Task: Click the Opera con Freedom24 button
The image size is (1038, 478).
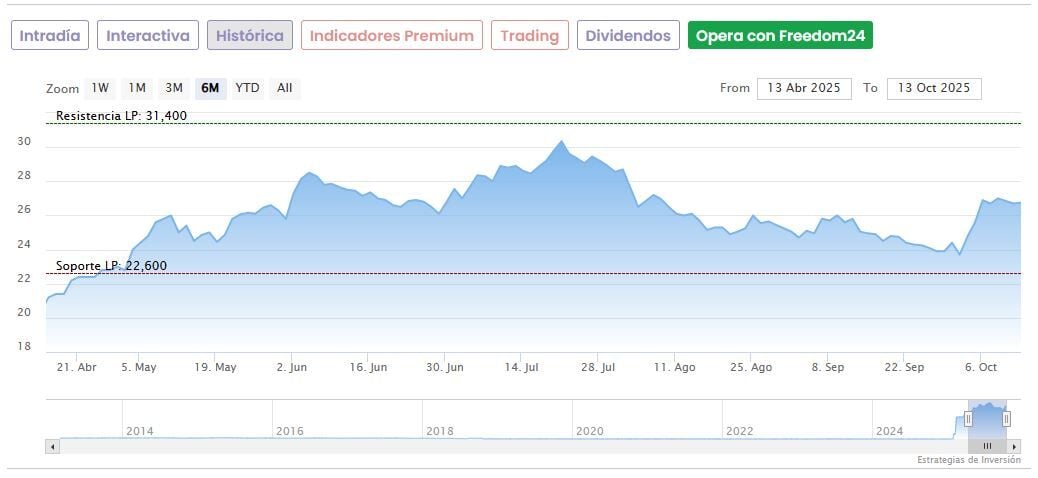Action: (781, 36)
